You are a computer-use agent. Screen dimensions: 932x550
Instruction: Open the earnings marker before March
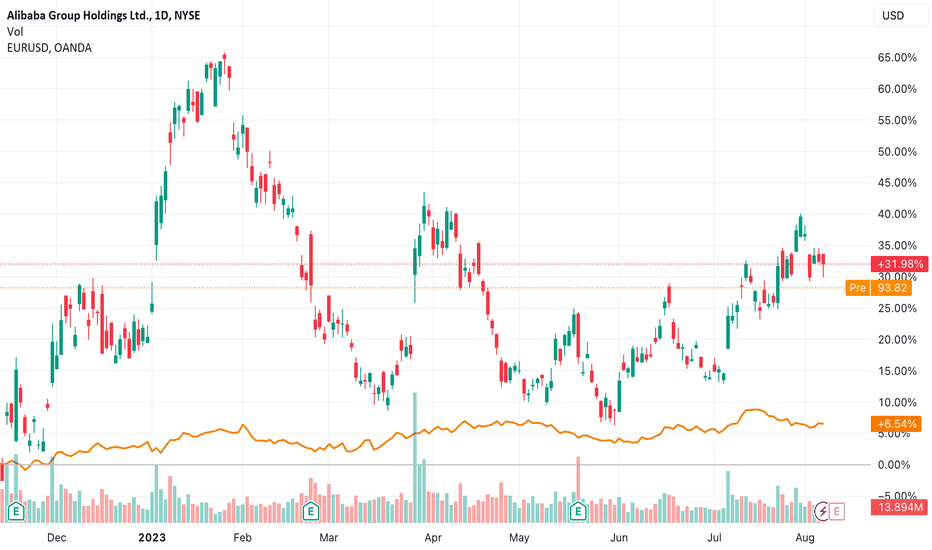coord(310,511)
